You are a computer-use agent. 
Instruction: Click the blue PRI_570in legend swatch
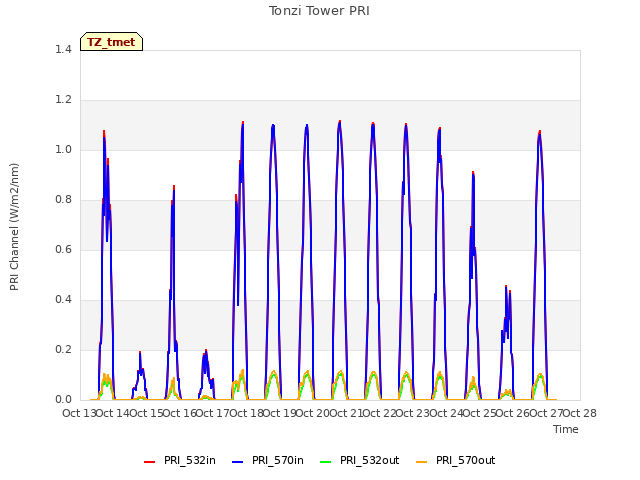coord(238,461)
